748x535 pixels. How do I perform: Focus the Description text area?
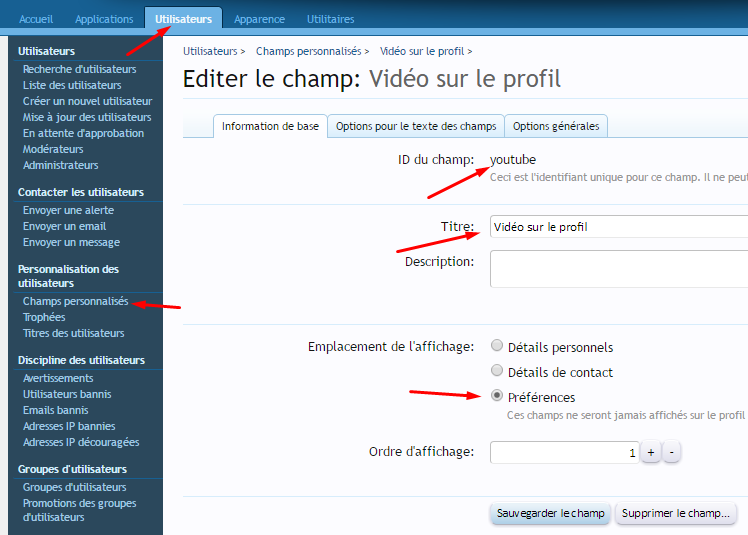tap(618, 269)
